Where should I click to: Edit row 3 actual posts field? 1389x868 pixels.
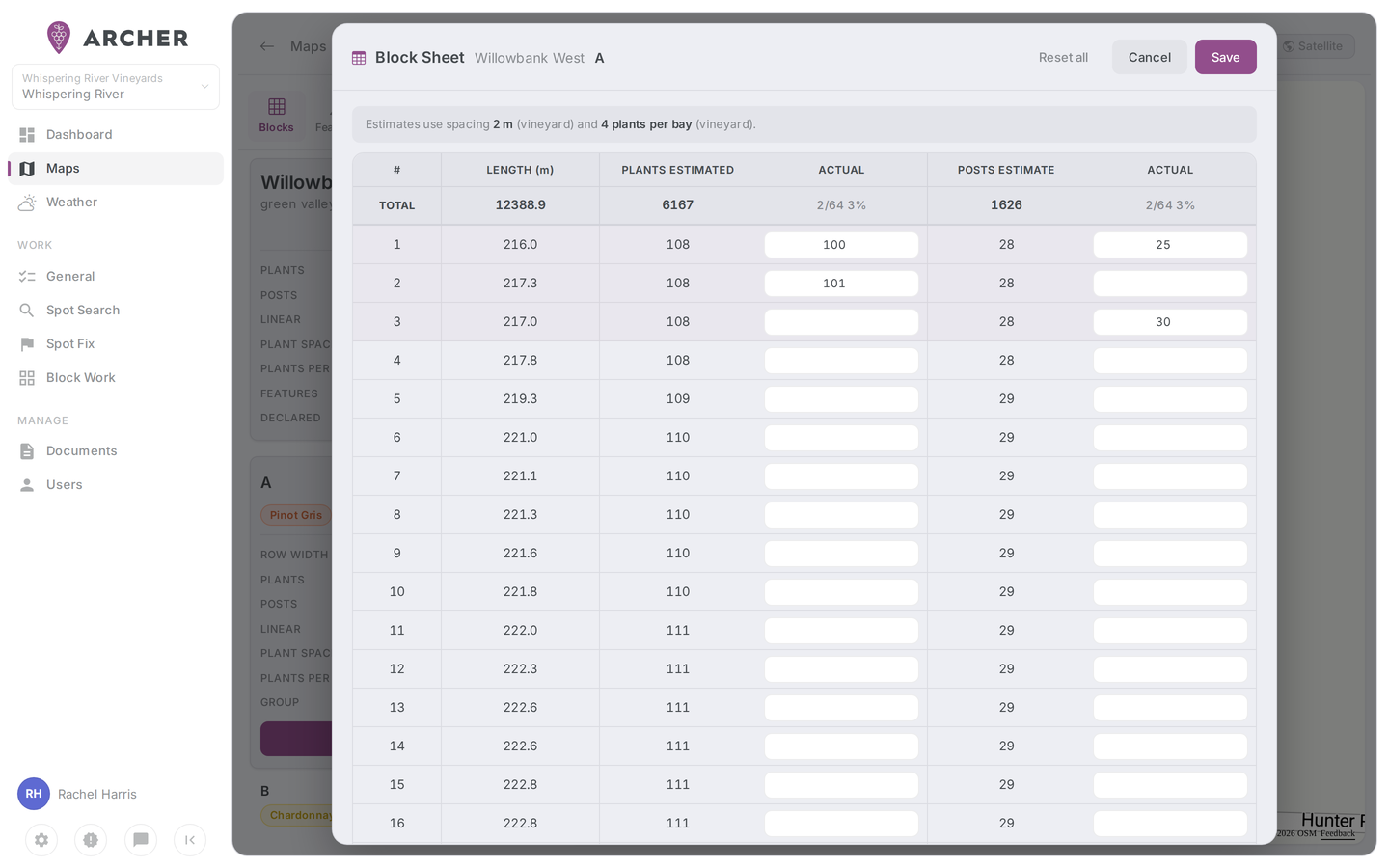1170,322
